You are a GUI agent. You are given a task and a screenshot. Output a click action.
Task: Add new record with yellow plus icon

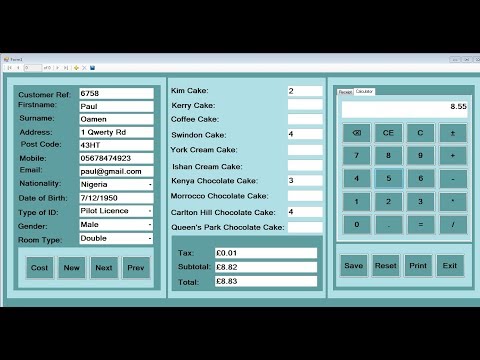76,68
